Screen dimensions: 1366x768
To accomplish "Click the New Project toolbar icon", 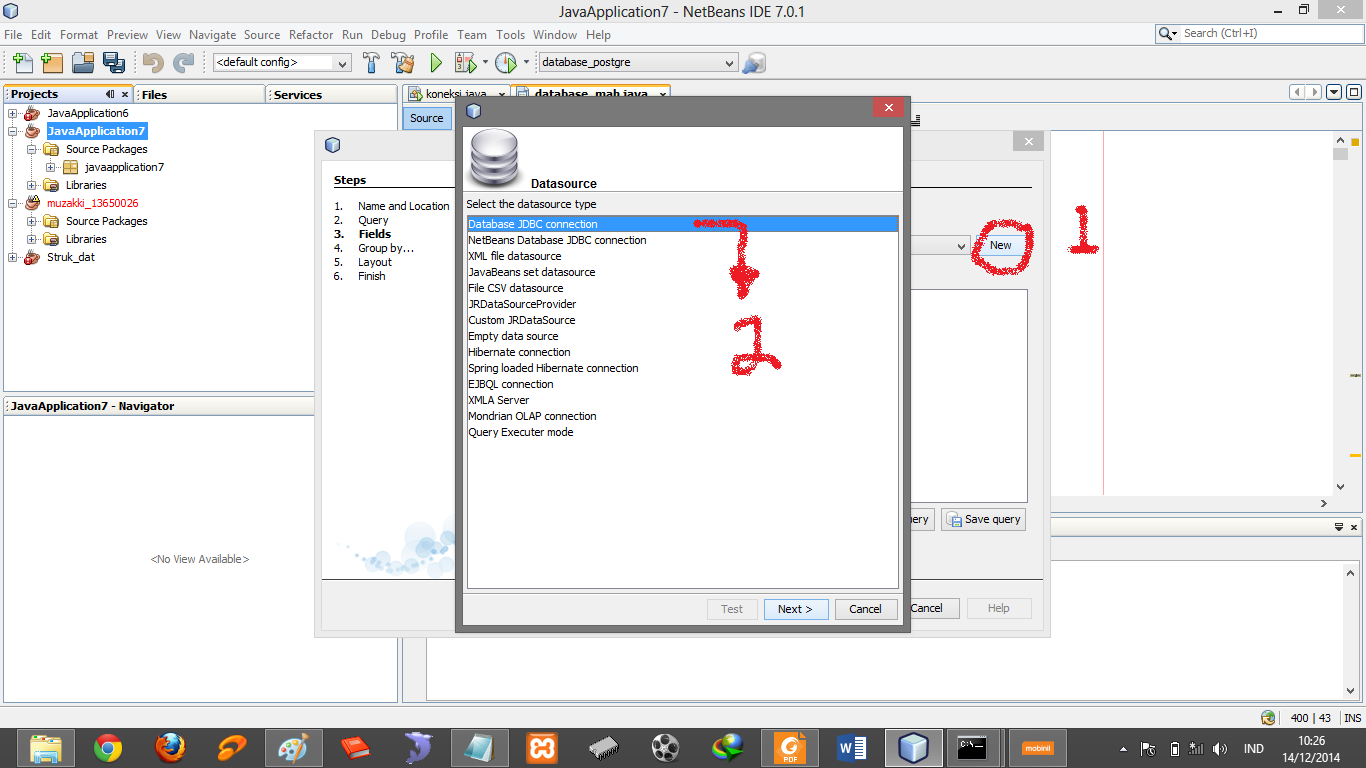I will [52, 62].
